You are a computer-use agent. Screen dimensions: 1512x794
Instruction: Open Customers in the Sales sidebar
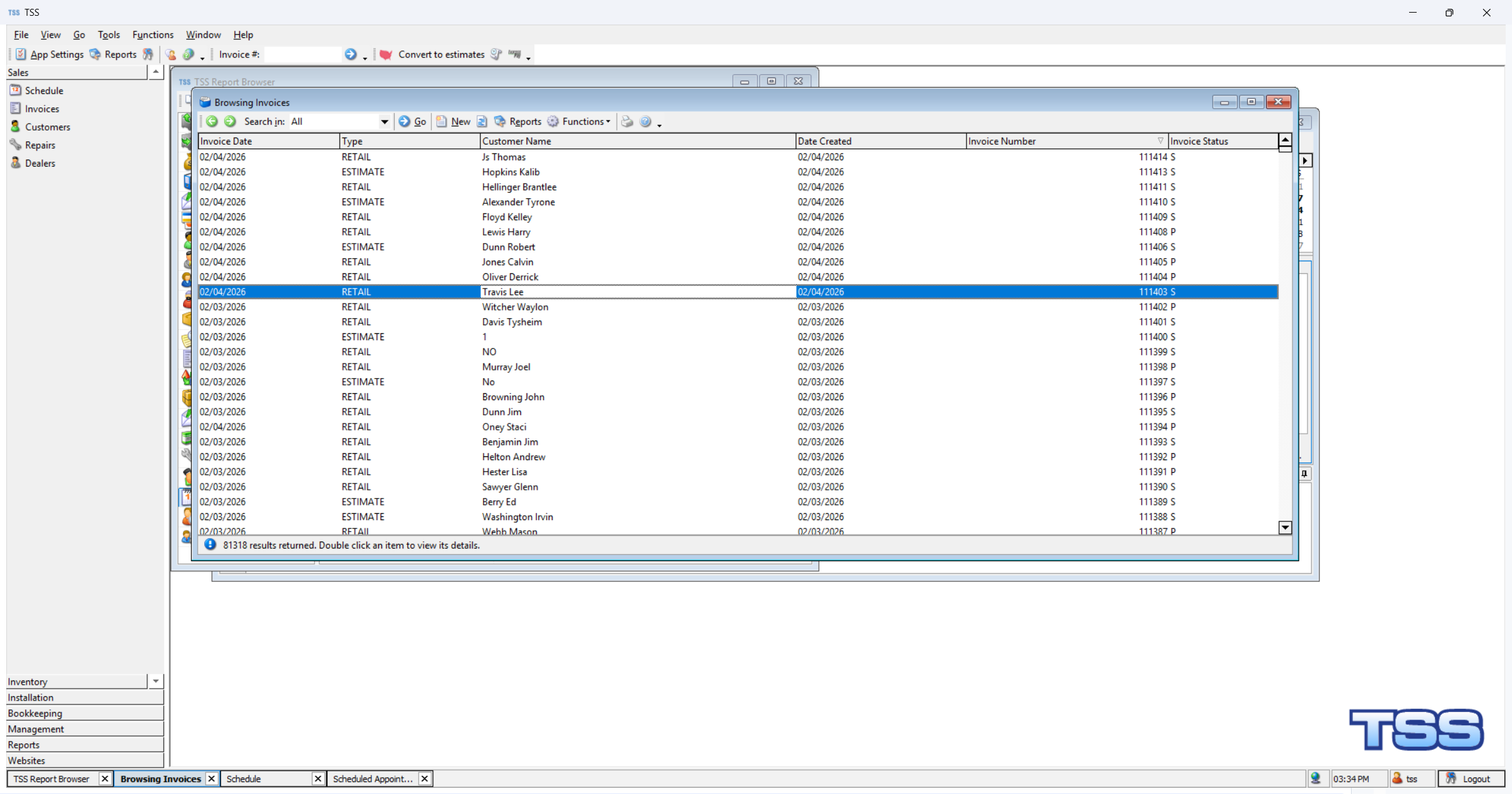[47, 127]
